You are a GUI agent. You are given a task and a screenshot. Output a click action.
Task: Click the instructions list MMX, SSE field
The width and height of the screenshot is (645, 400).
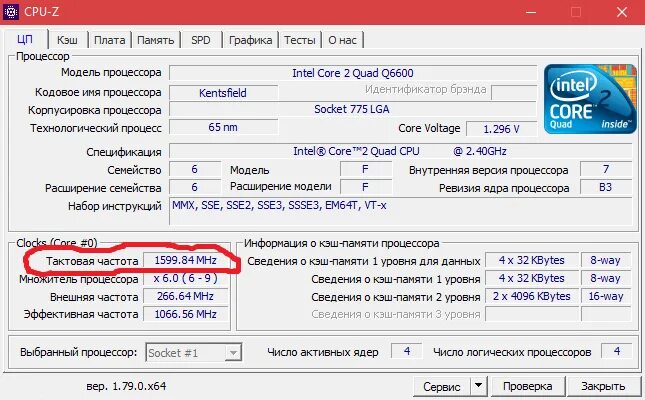[x=401, y=212]
